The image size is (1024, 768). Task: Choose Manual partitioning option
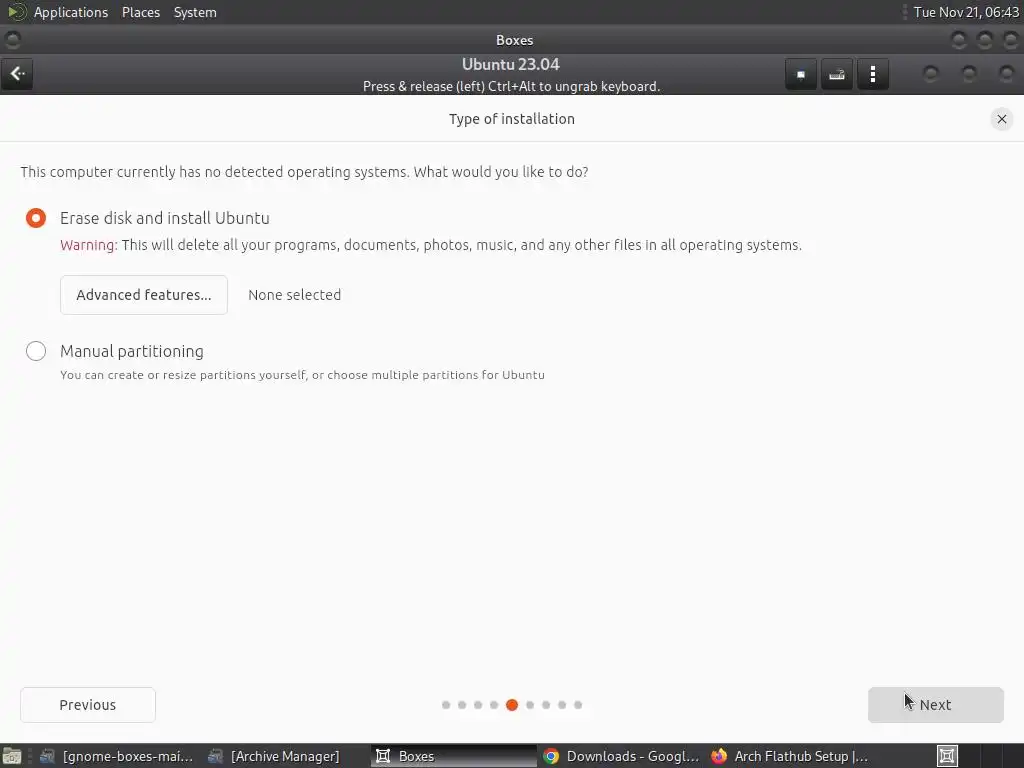[x=36, y=351]
